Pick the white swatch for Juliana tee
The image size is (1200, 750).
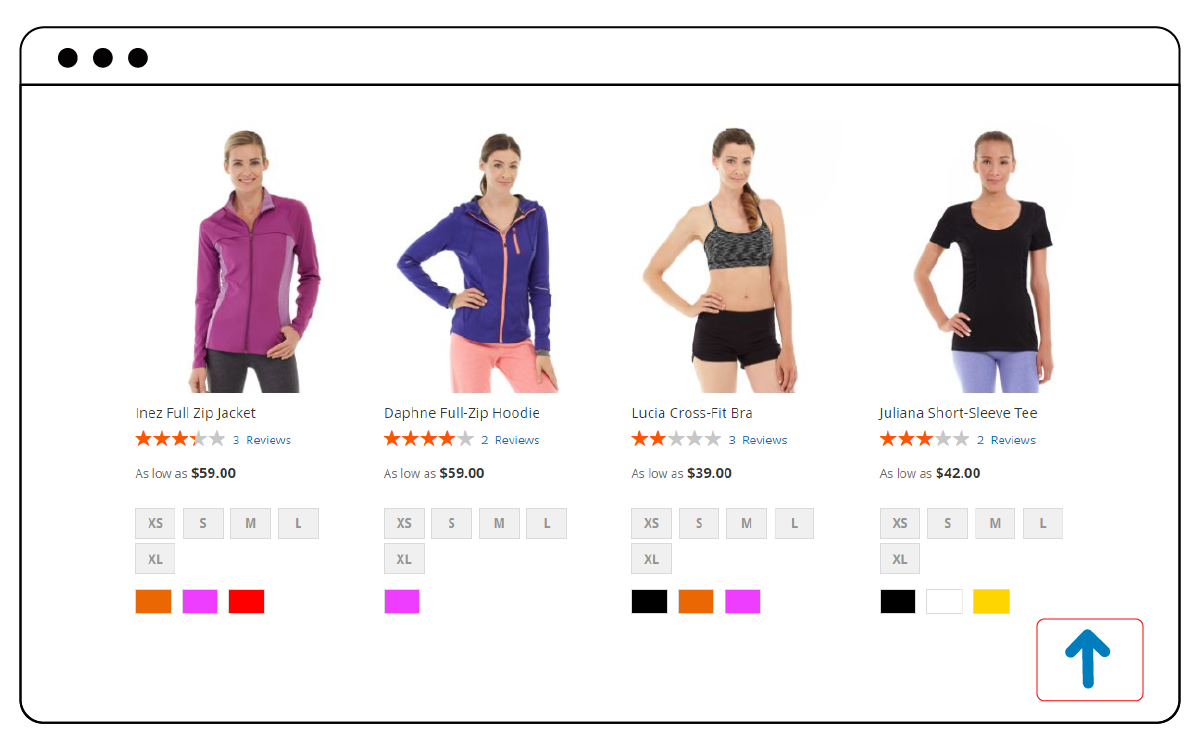(x=944, y=602)
